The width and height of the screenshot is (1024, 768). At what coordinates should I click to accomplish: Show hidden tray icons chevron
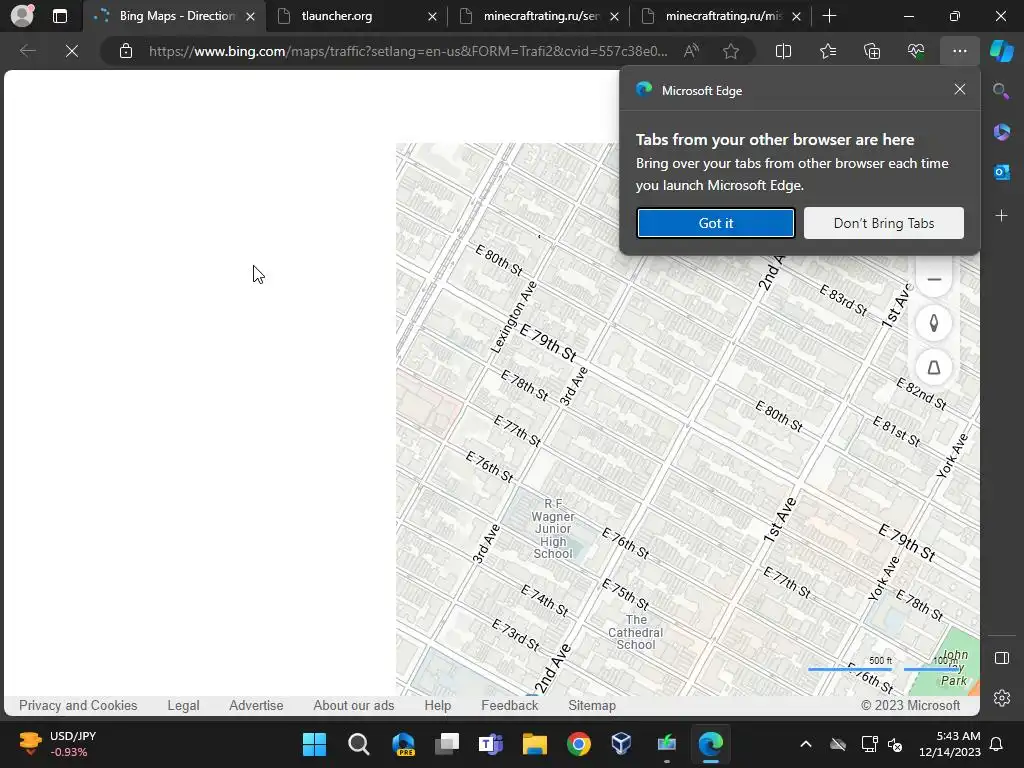point(806,744)
